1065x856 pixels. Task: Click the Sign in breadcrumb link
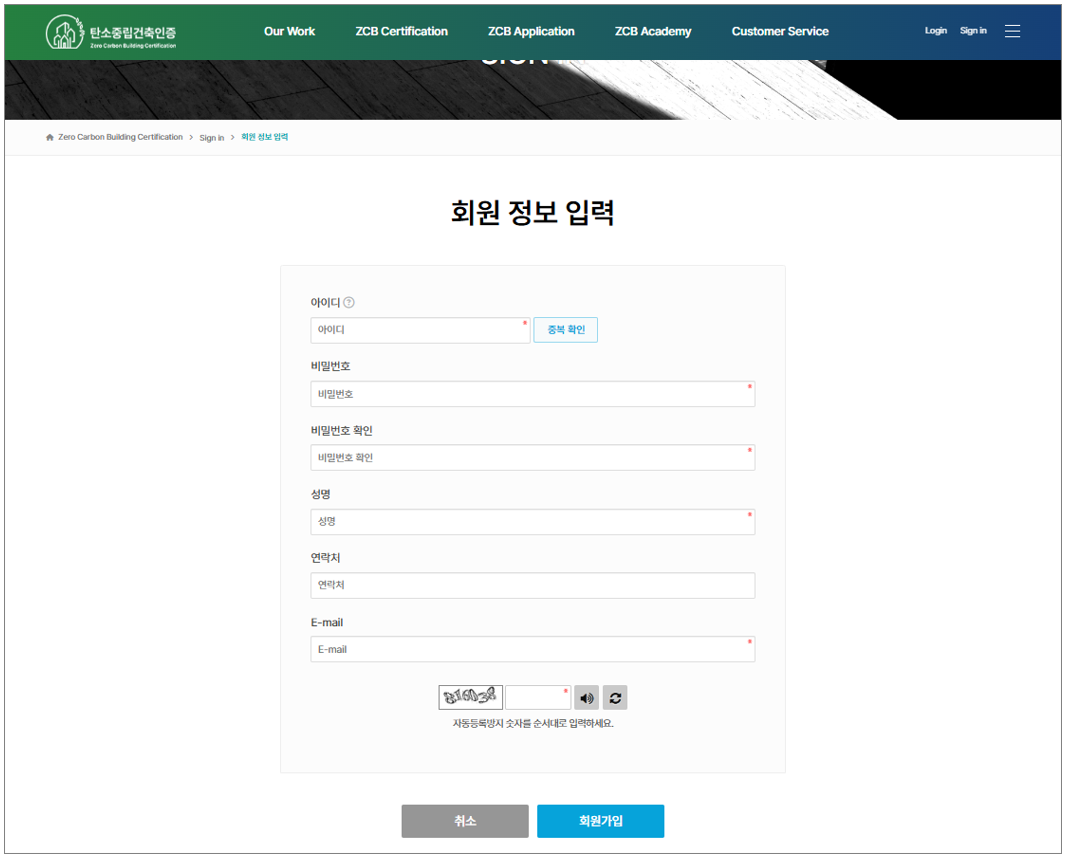(211, 138)
